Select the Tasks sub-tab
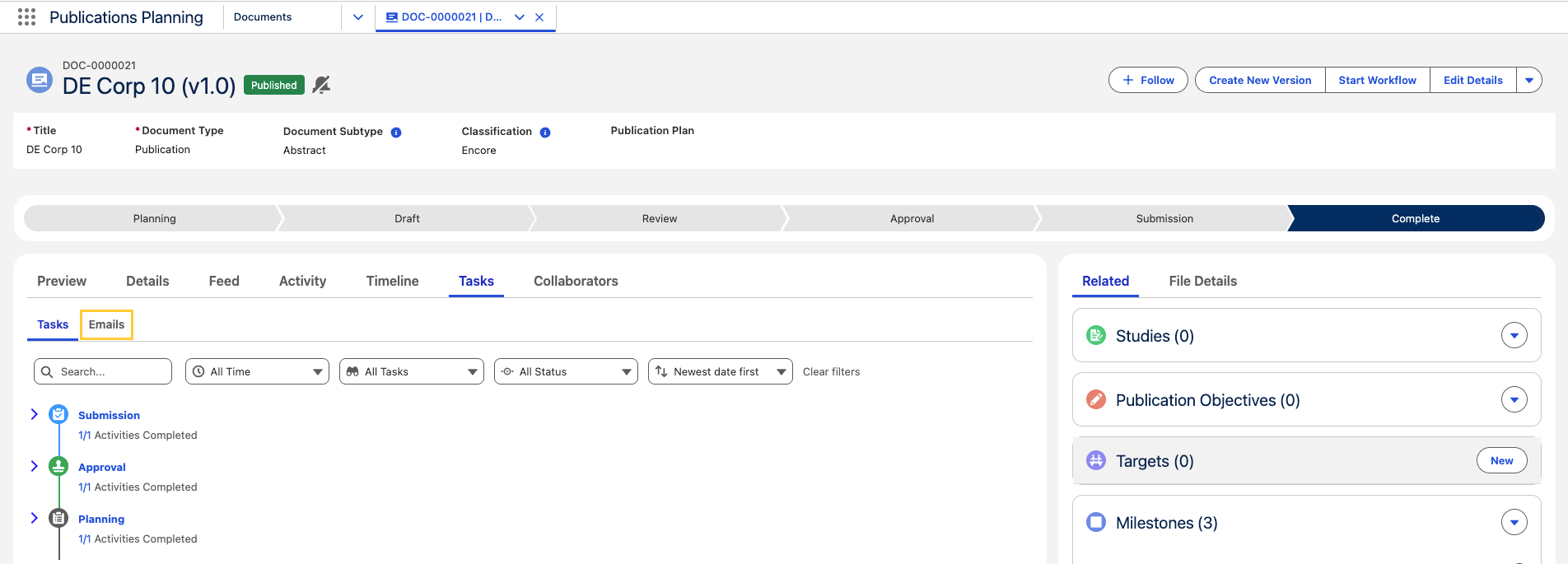The height and width of the screenshot is (564, 1568). [53, 324]
